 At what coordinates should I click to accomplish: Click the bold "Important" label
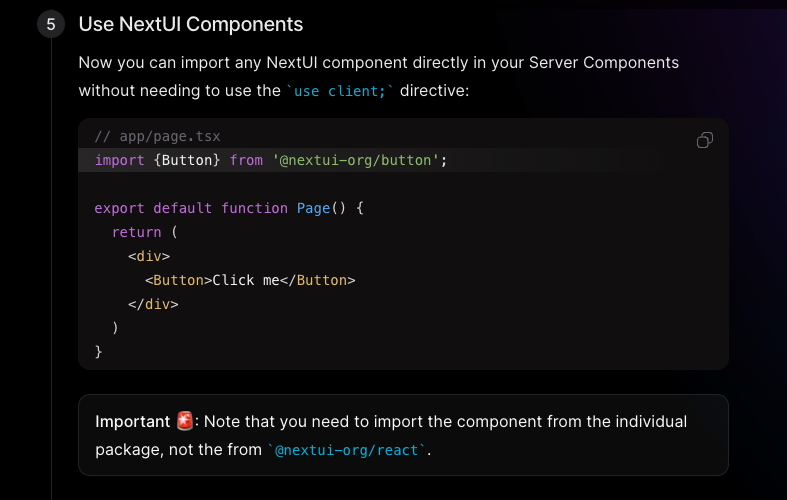pyautogui.click(x=133, y=422)
